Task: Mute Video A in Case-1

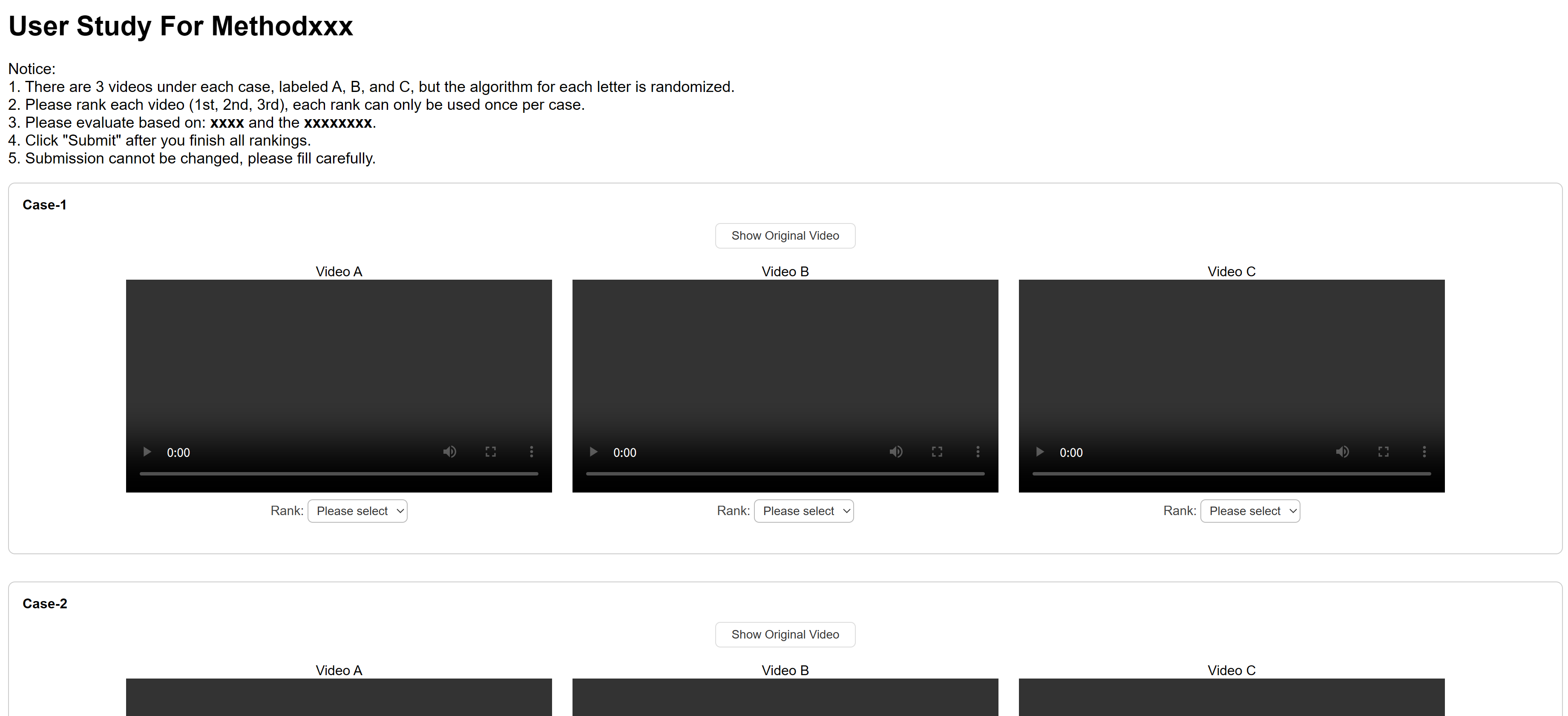Action: point(449,452)
